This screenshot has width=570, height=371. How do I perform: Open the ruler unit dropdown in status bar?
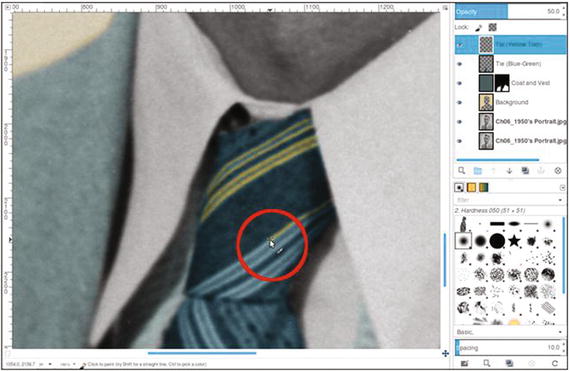(x=45, y=364)
